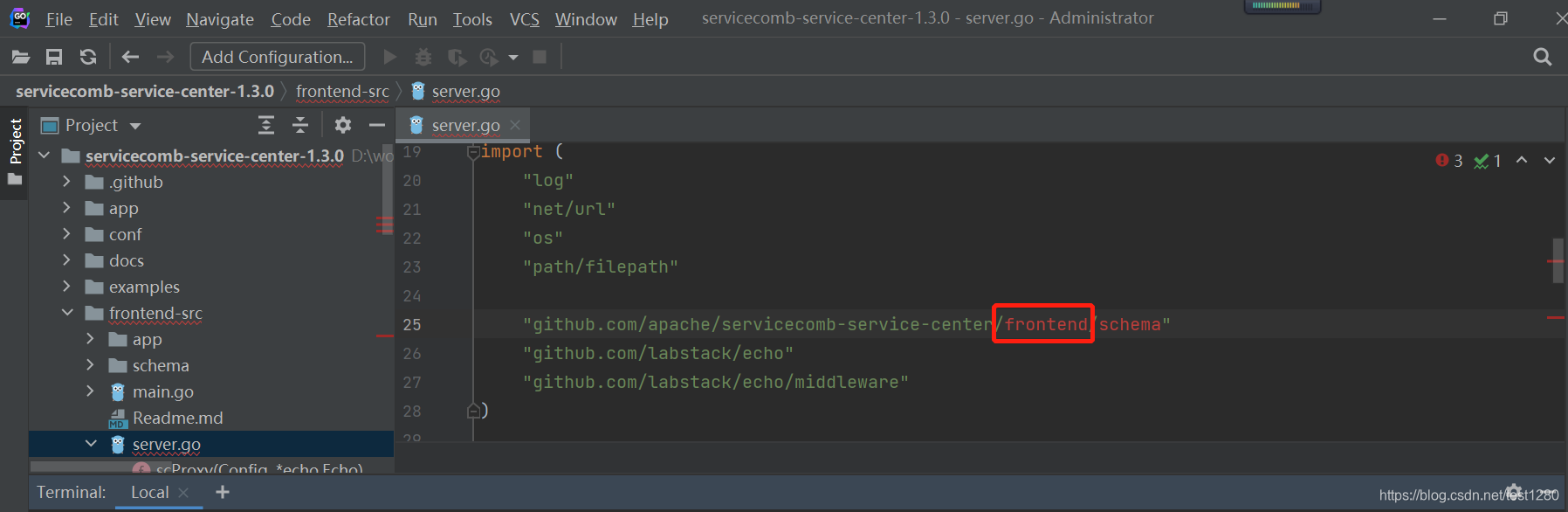Select the app folder under frontend-src
The width and height of the screenshot is (1568, 512).
tap(147, 339)
